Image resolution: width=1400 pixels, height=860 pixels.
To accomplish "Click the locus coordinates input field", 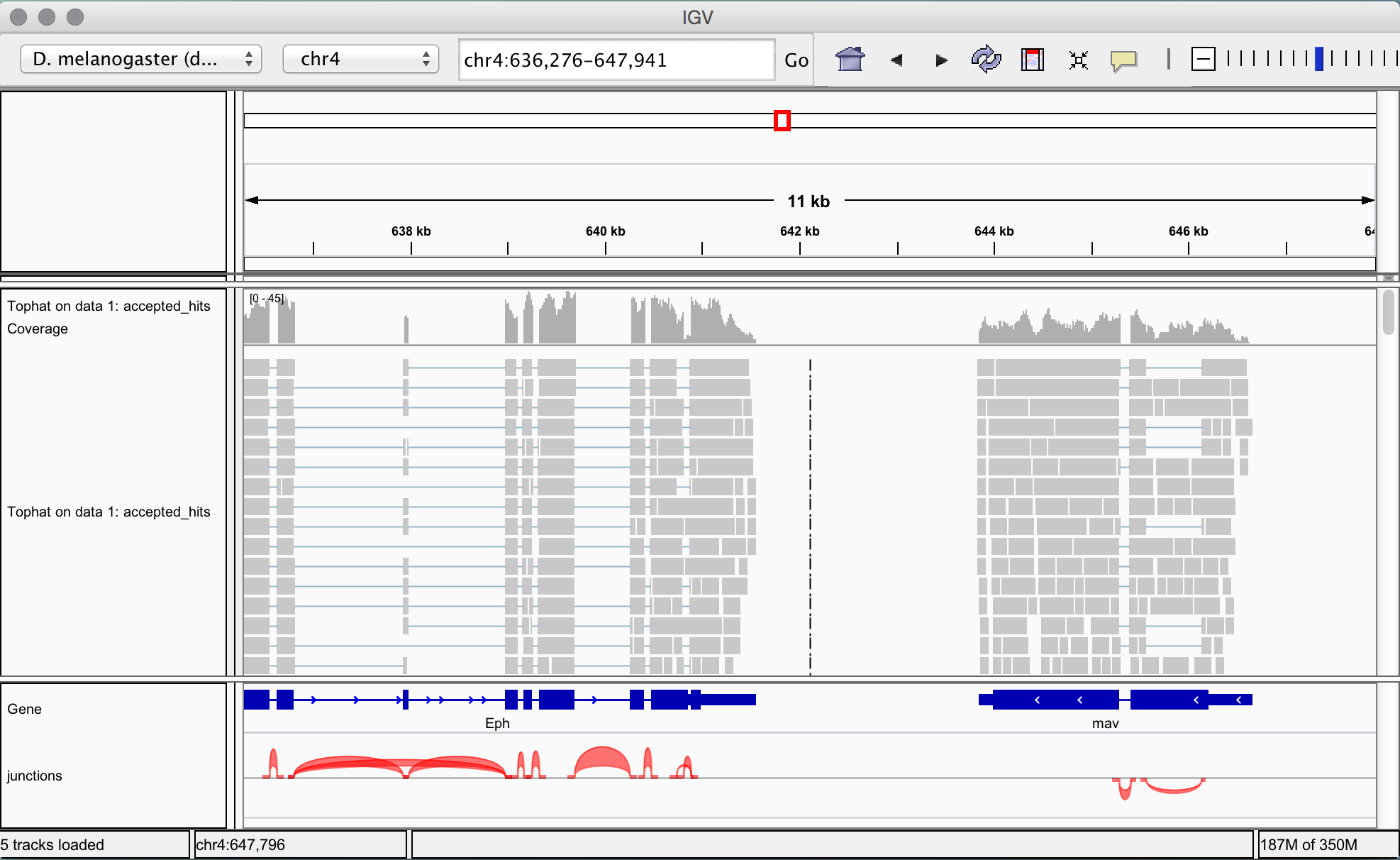I will [616, 60].
